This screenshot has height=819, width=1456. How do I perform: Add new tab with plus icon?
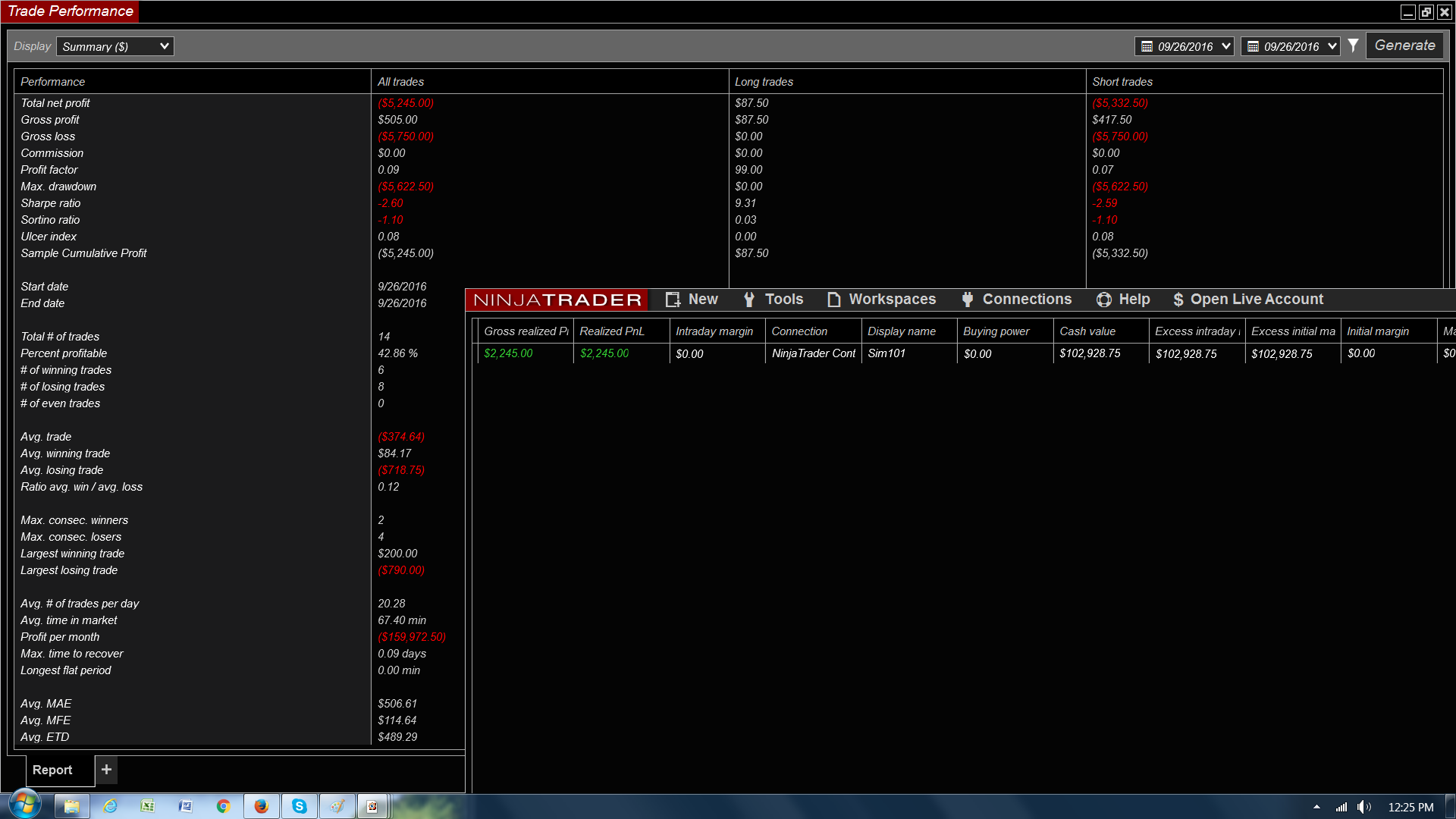106,770
